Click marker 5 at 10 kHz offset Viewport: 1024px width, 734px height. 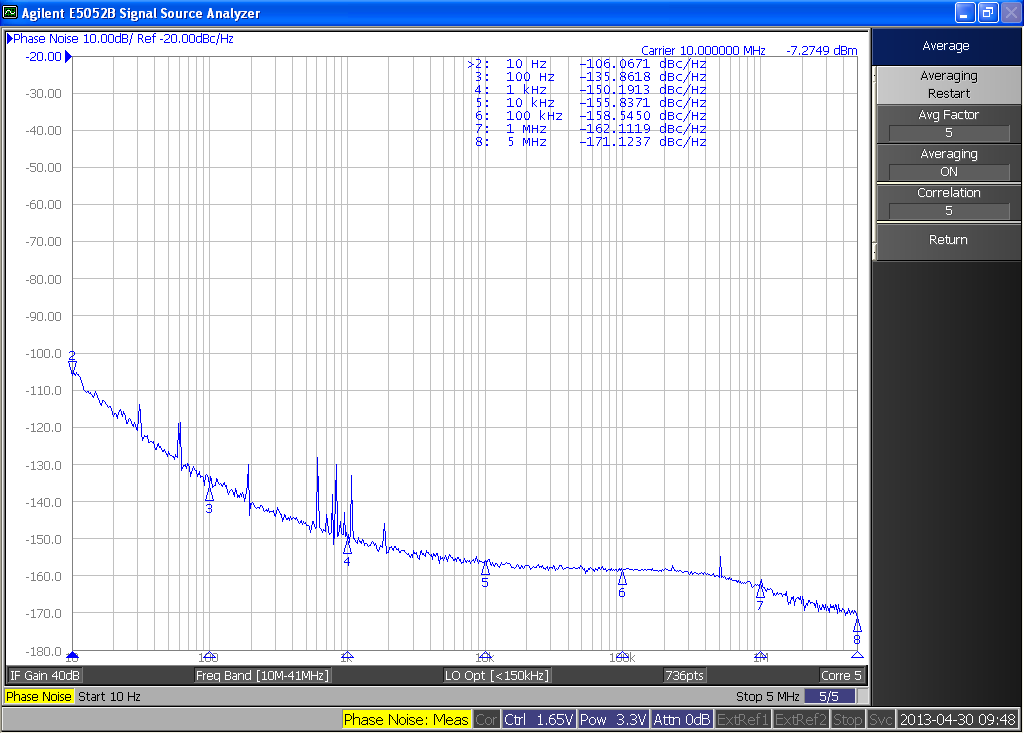click(x=485, y=569)
